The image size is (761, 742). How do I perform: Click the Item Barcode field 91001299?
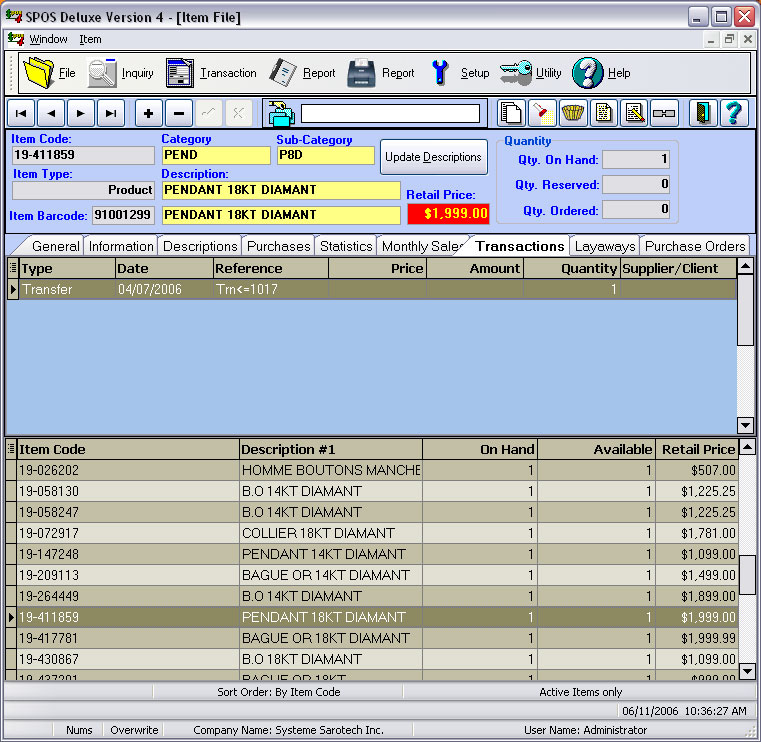123,215
